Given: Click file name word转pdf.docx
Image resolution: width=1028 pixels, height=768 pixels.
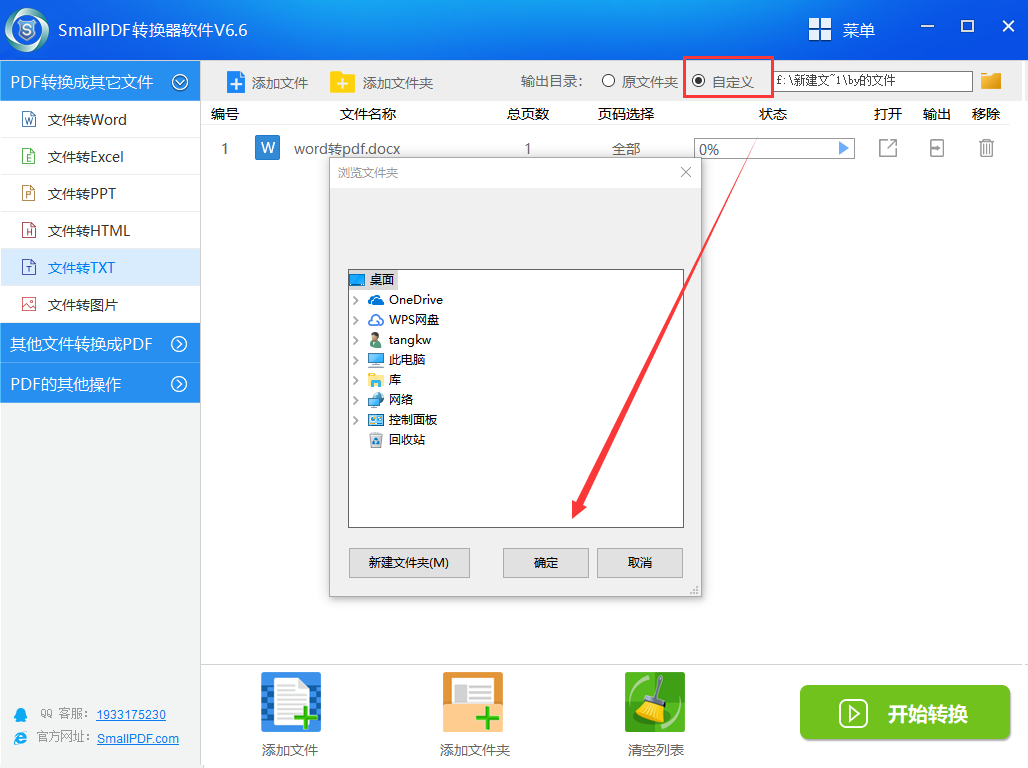Looking at the screenshot, I should click(347, 149).
